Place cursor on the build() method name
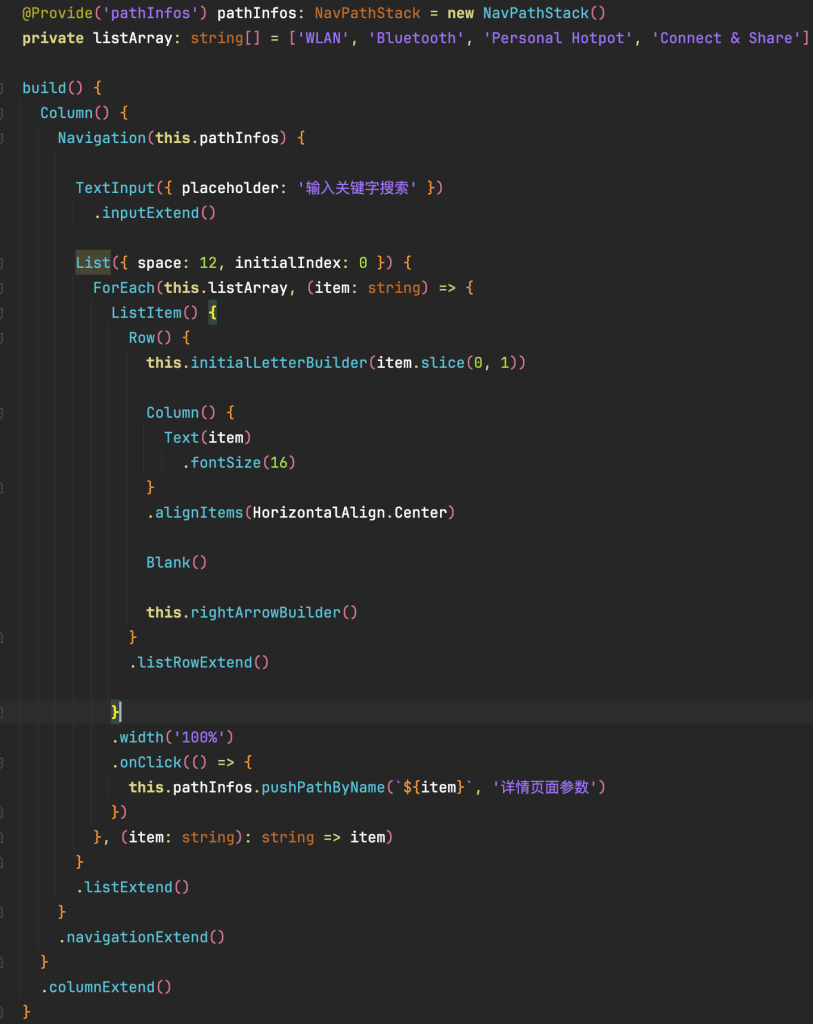The height and width of the screenshot is (1024, 813). pos(44,88)
